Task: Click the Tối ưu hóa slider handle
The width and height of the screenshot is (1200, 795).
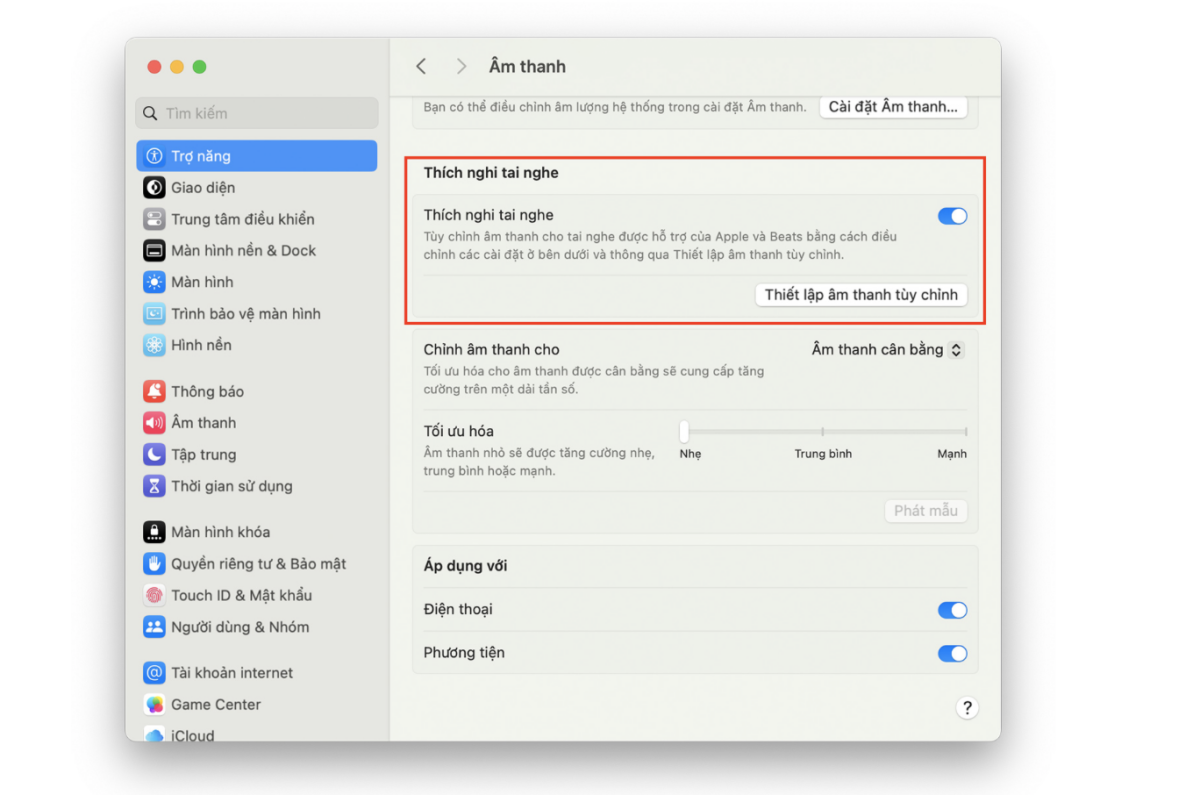Action: [684, 431]
